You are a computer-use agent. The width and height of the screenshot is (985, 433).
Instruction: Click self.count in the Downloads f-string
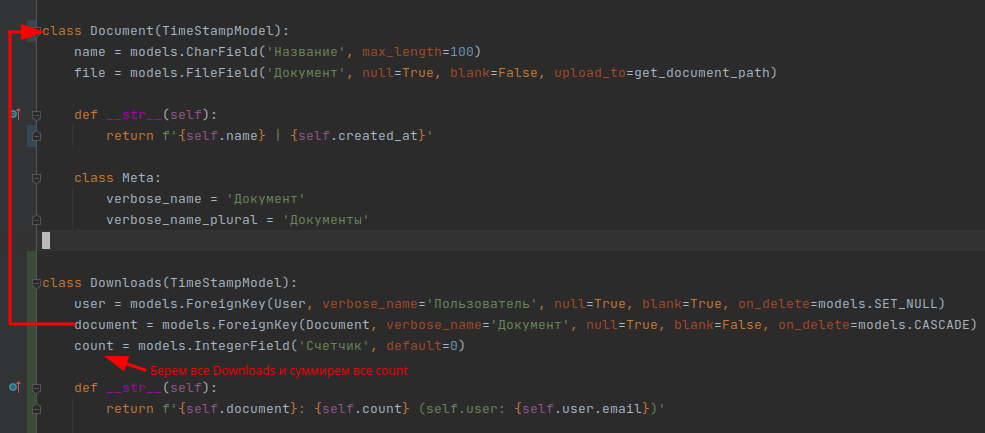coord(362,408)
